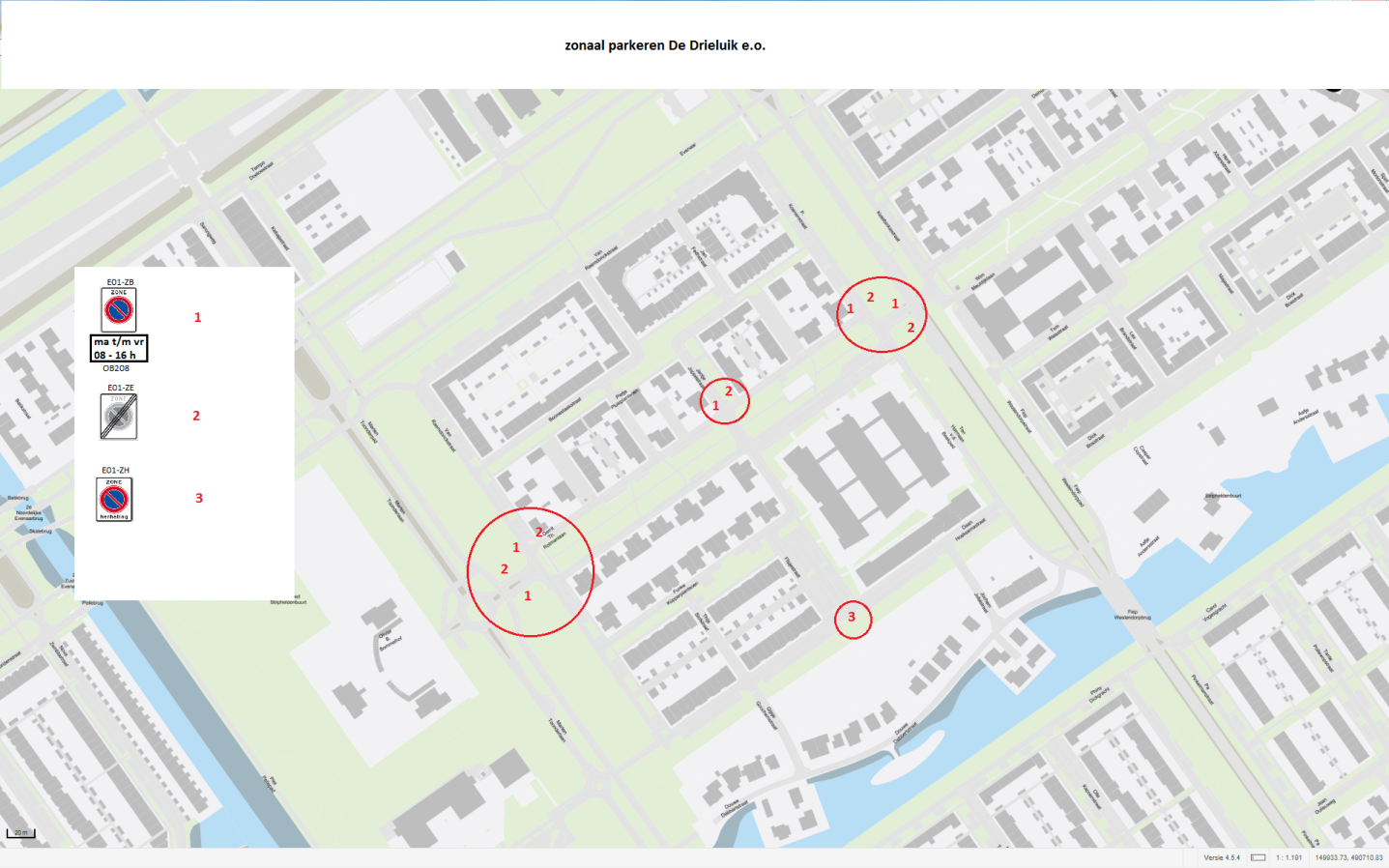Select the E01-ZE end-of-zone sign icon

coord(119,417)
